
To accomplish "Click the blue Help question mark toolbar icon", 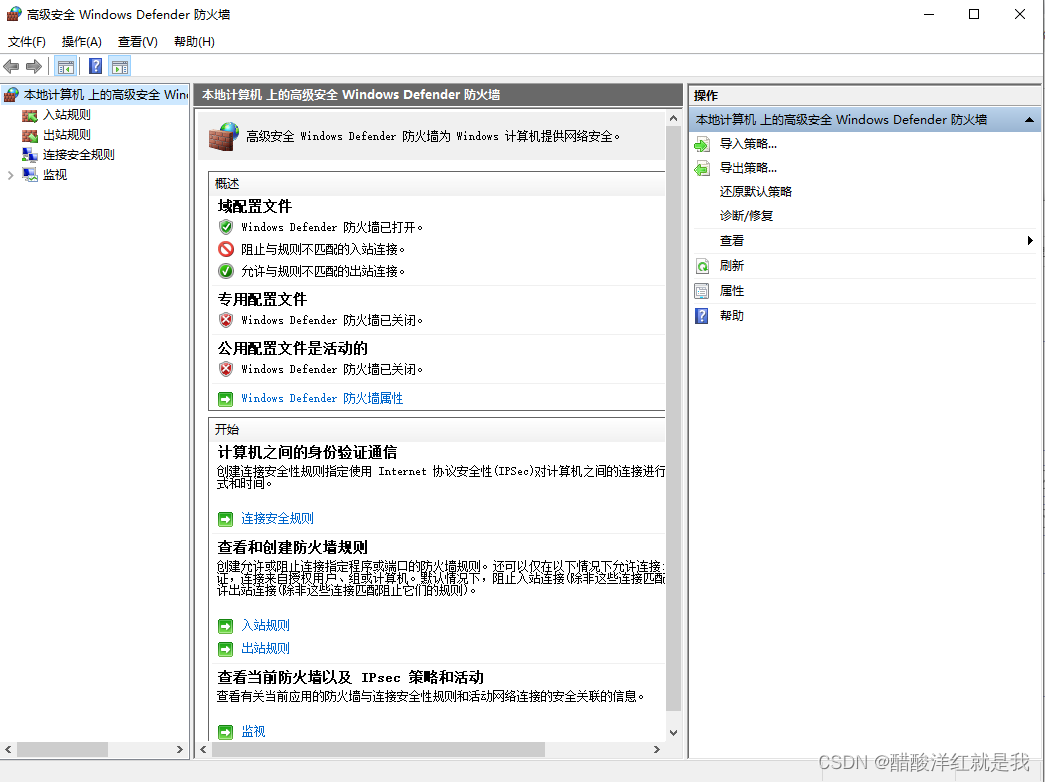I will tap(95, 66).
